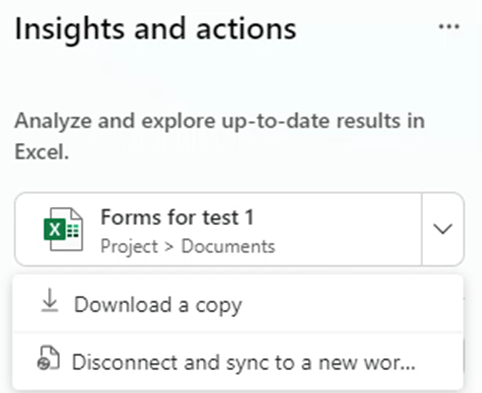This screenshot has height=393, width=482.
Task: Collapse the chevron next to Forms for test 1
Action: click(x=442, y=229)
